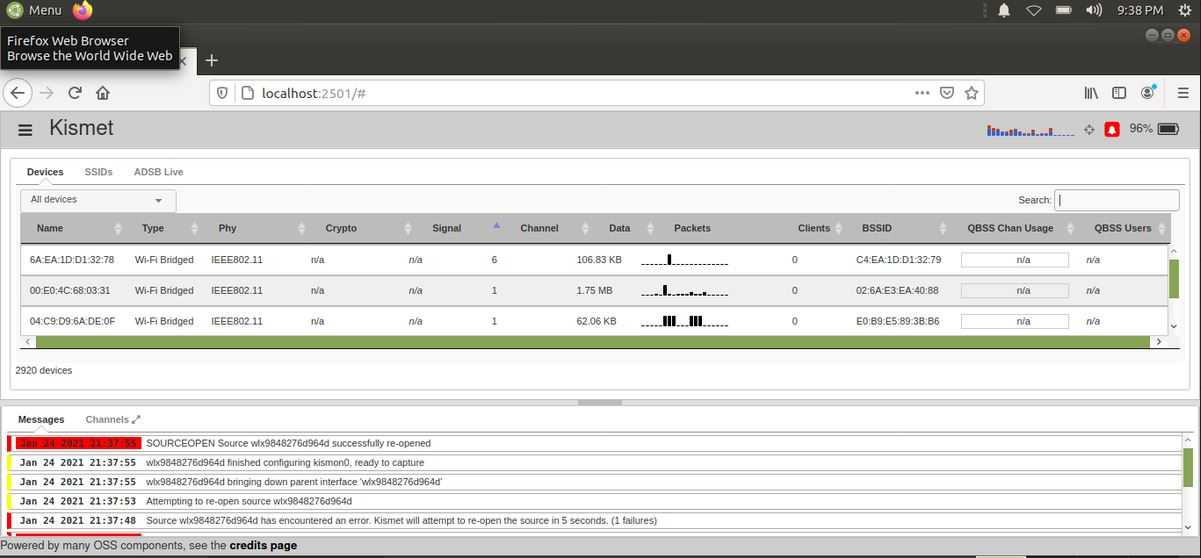Click BSSID C4:EA:1D:D1:32:79 cell

click(898, 259)
